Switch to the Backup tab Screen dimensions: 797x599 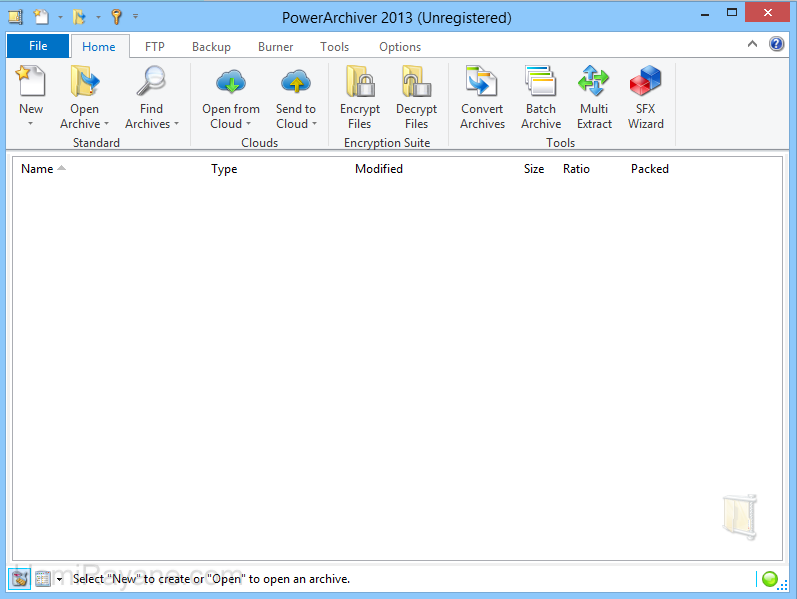tap(211, 47)
